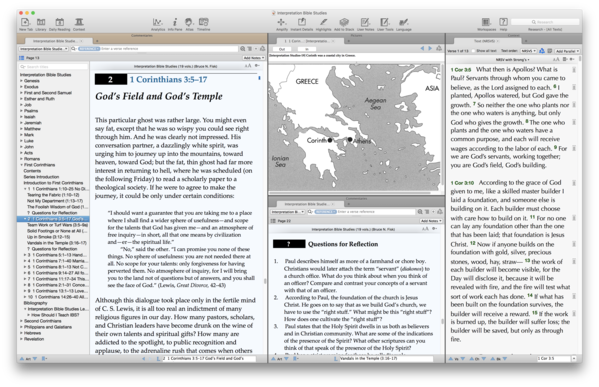
Task: Open the Analytics graph tool
Action: tap(158, 23)
